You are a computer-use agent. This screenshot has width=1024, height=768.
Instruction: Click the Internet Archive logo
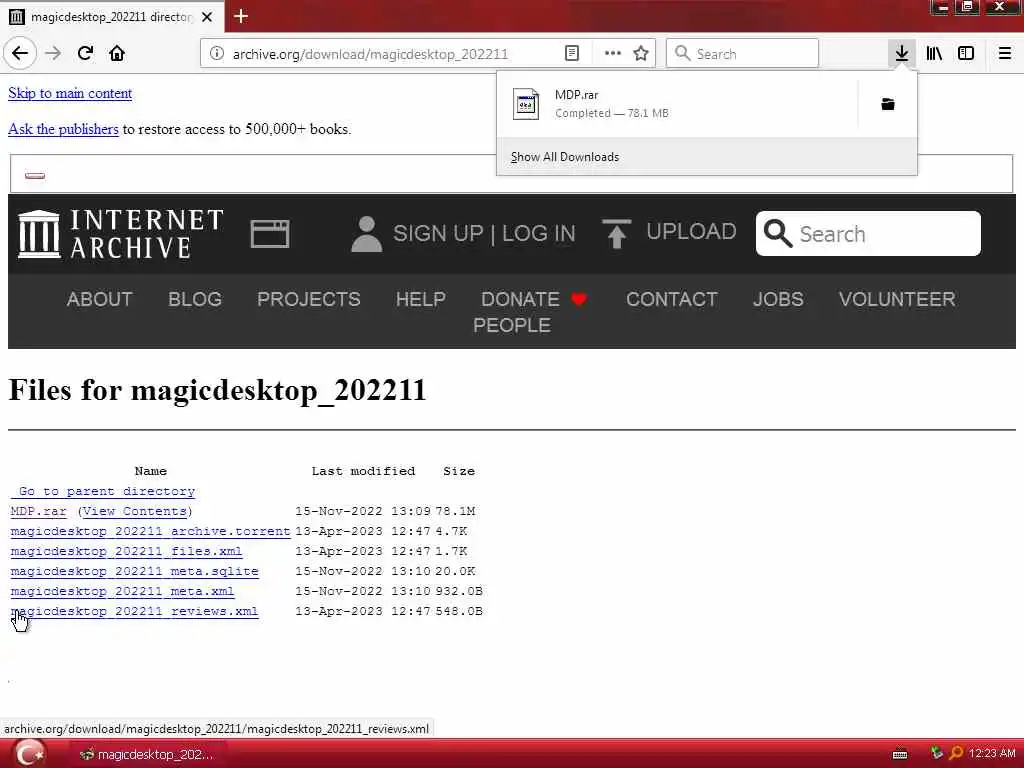(x=121, y=234)
